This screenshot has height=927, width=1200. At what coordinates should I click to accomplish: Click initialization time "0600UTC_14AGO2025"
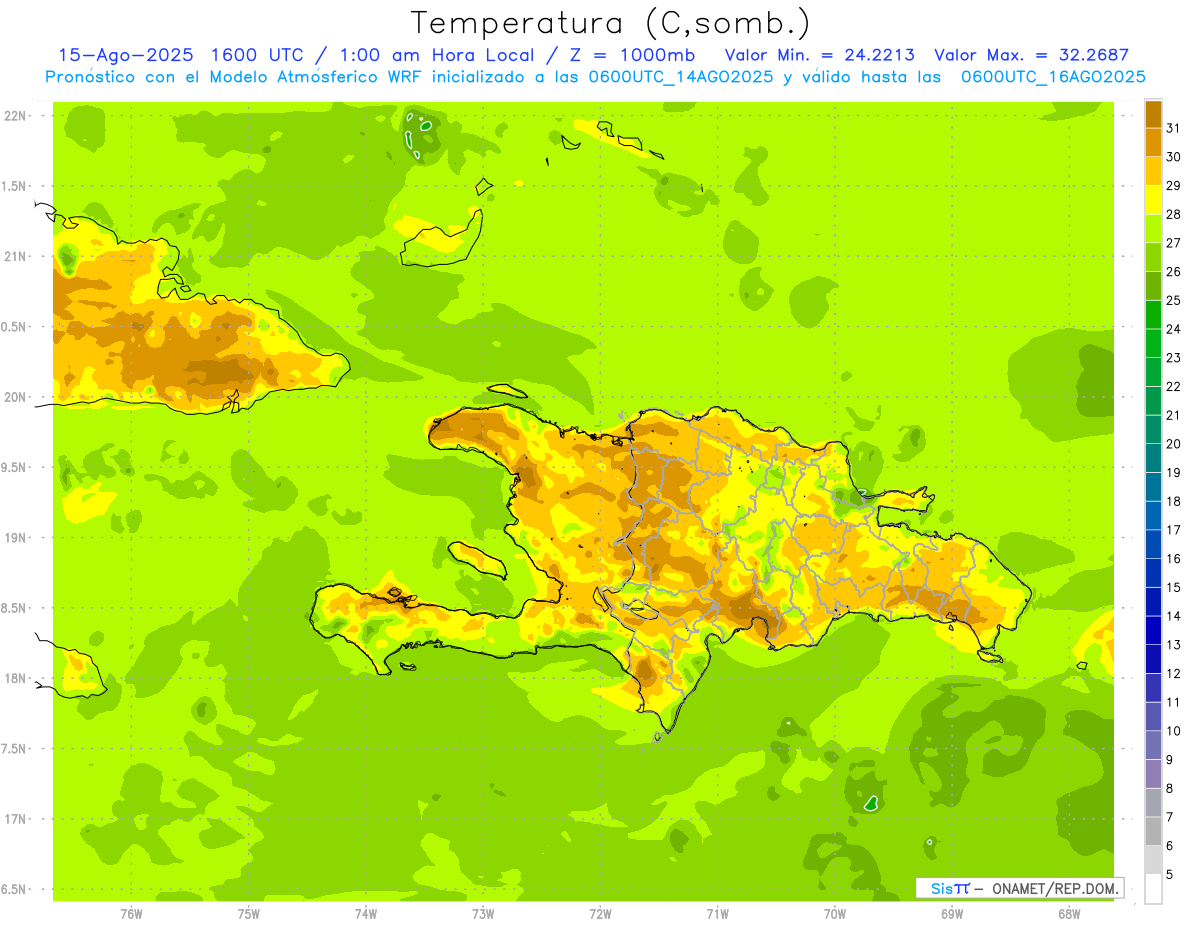click(x=677, y=77)
